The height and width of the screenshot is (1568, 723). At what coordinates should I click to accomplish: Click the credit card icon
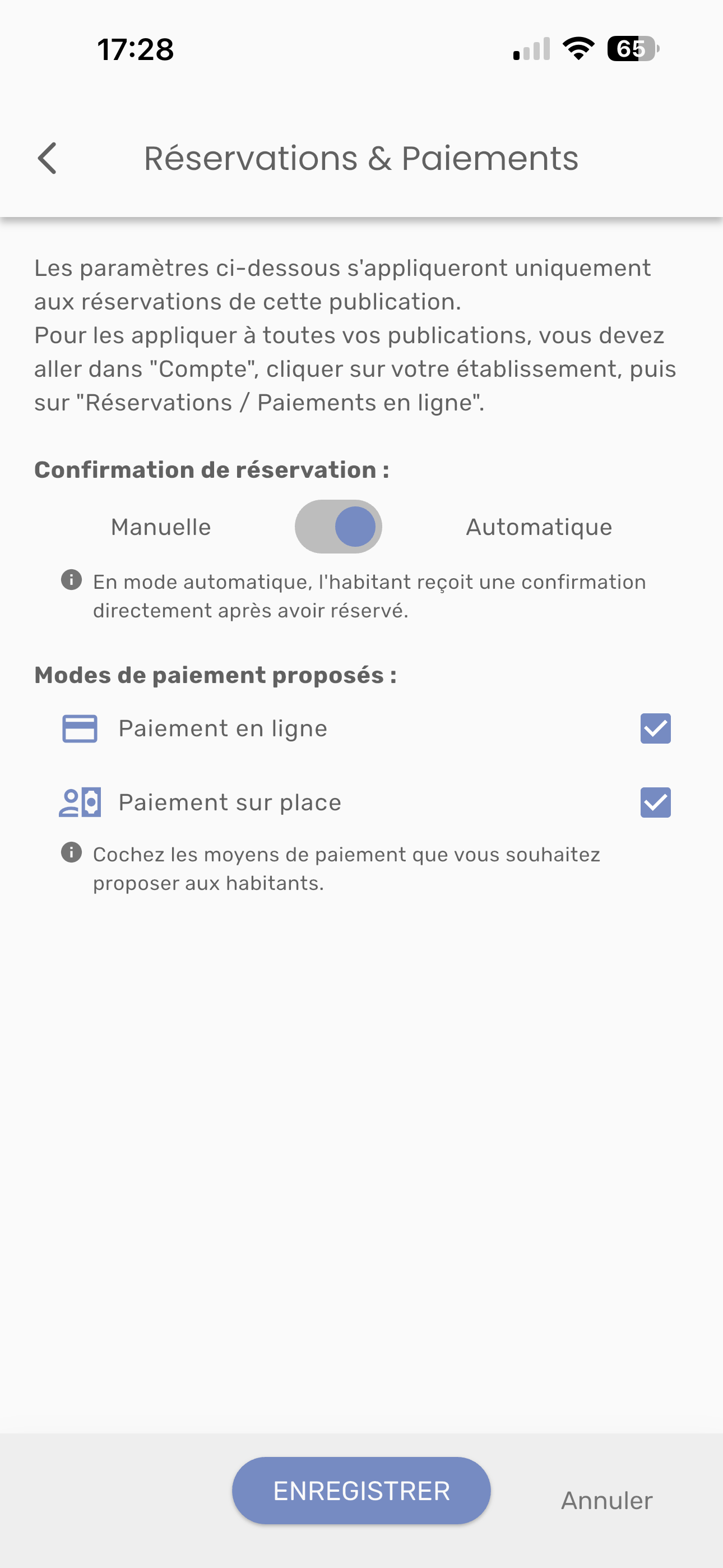(80, 728)
